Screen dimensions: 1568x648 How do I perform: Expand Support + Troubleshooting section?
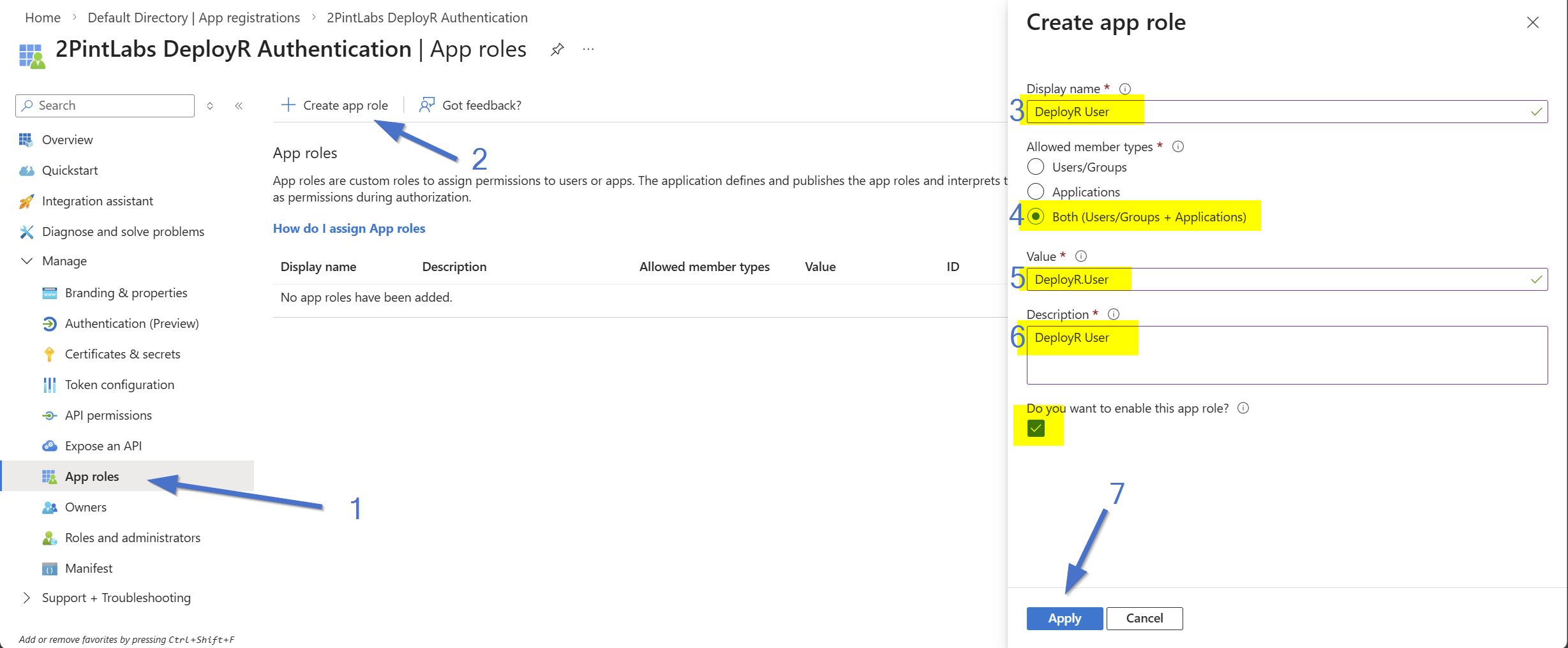(x=27, y=598)
